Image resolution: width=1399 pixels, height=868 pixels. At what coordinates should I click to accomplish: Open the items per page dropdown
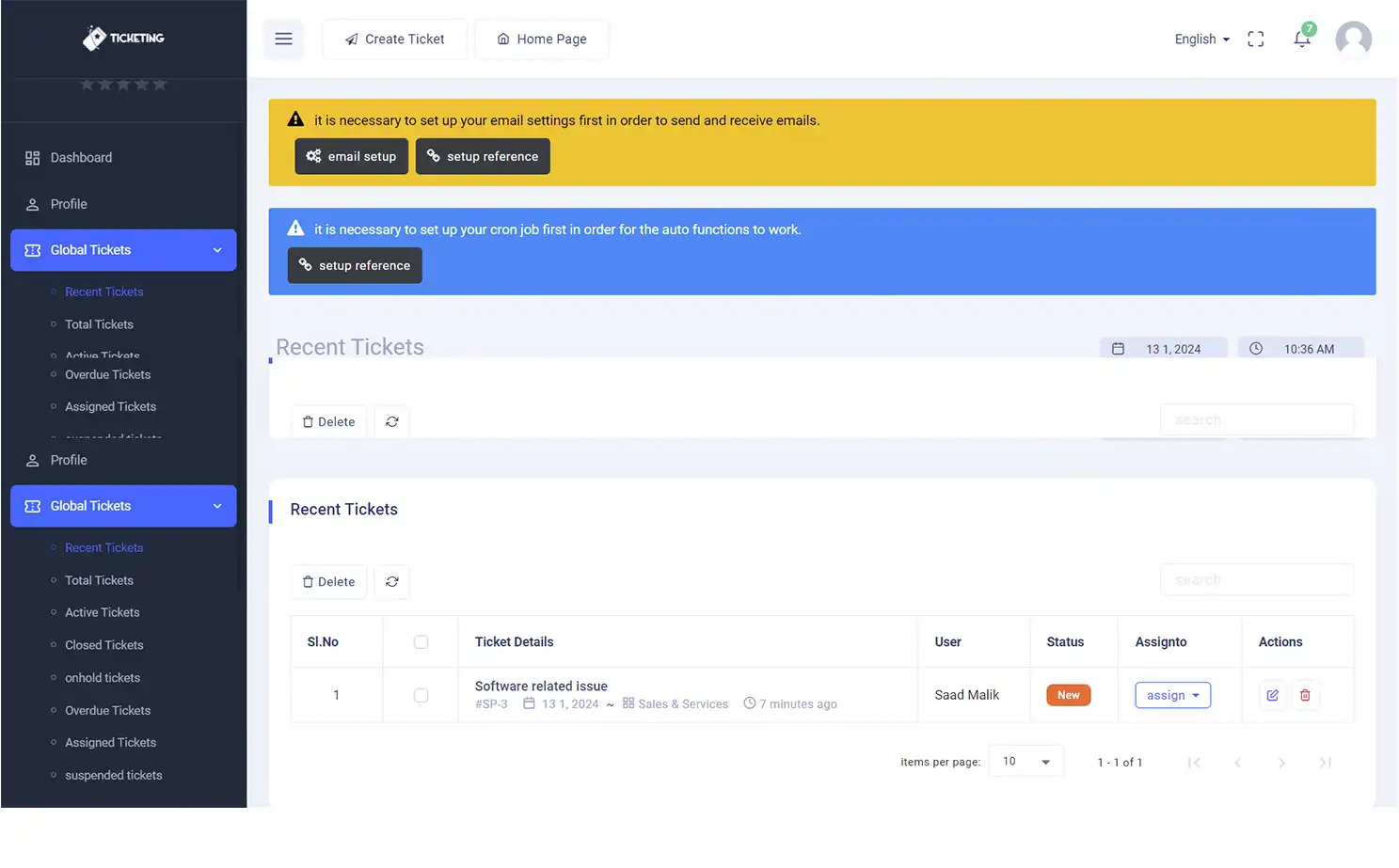click(1025, 762)
